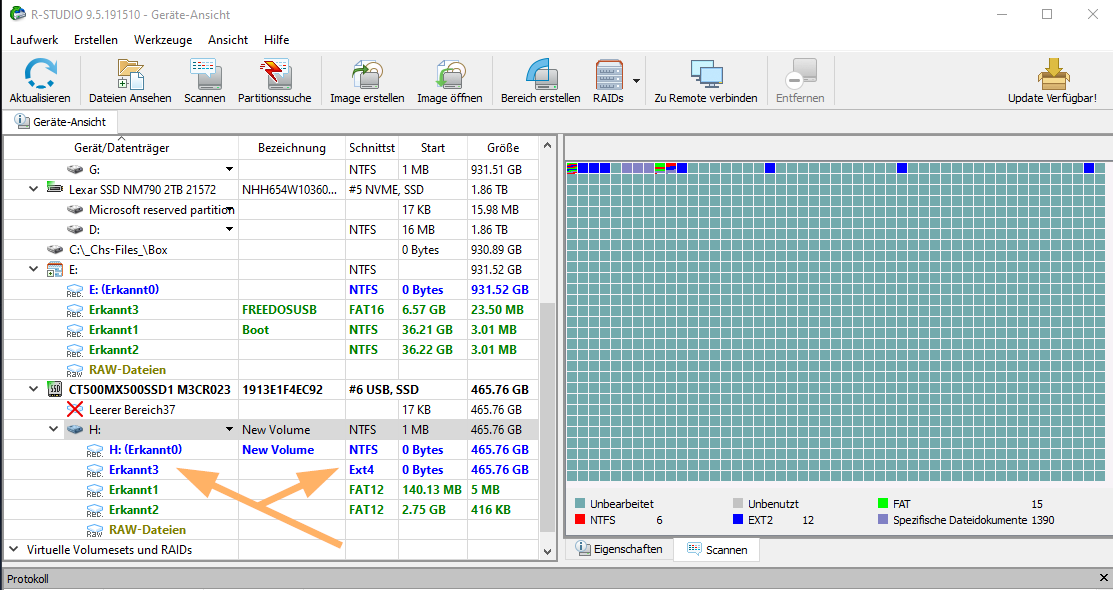
Task: Open the RAIDs dropdown arrow
Action: click(636, 81)
